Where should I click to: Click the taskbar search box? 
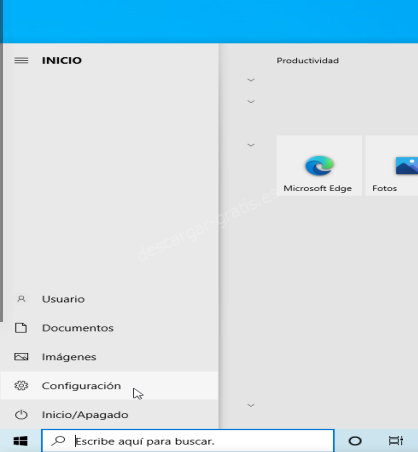[188, 441]
